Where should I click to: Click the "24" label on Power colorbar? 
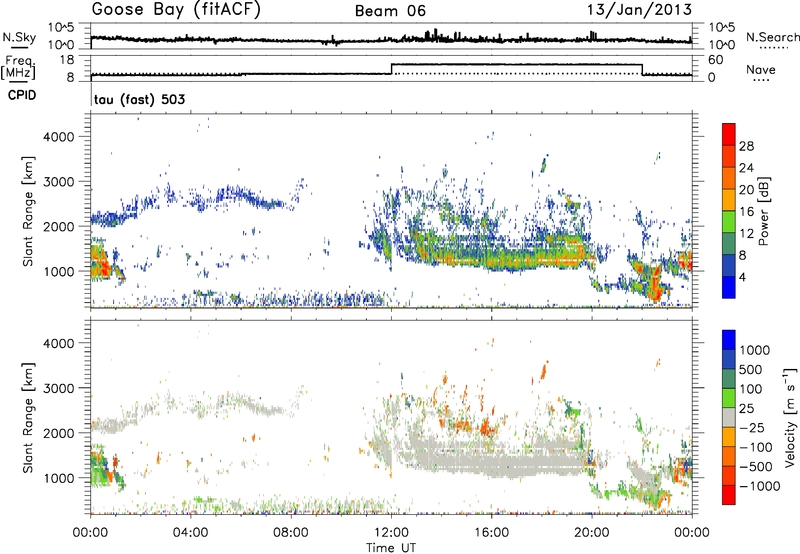(x=746, y=168)
